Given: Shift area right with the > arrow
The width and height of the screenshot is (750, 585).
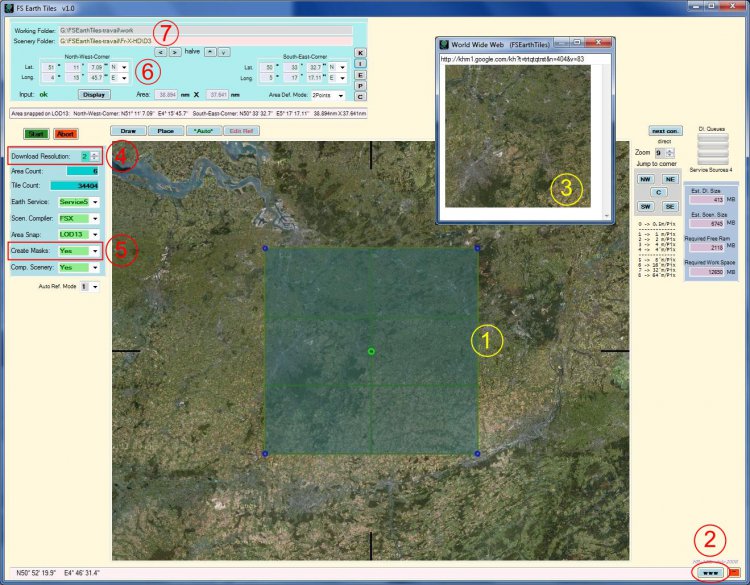Looking at the screenshot, I should 175,52.
